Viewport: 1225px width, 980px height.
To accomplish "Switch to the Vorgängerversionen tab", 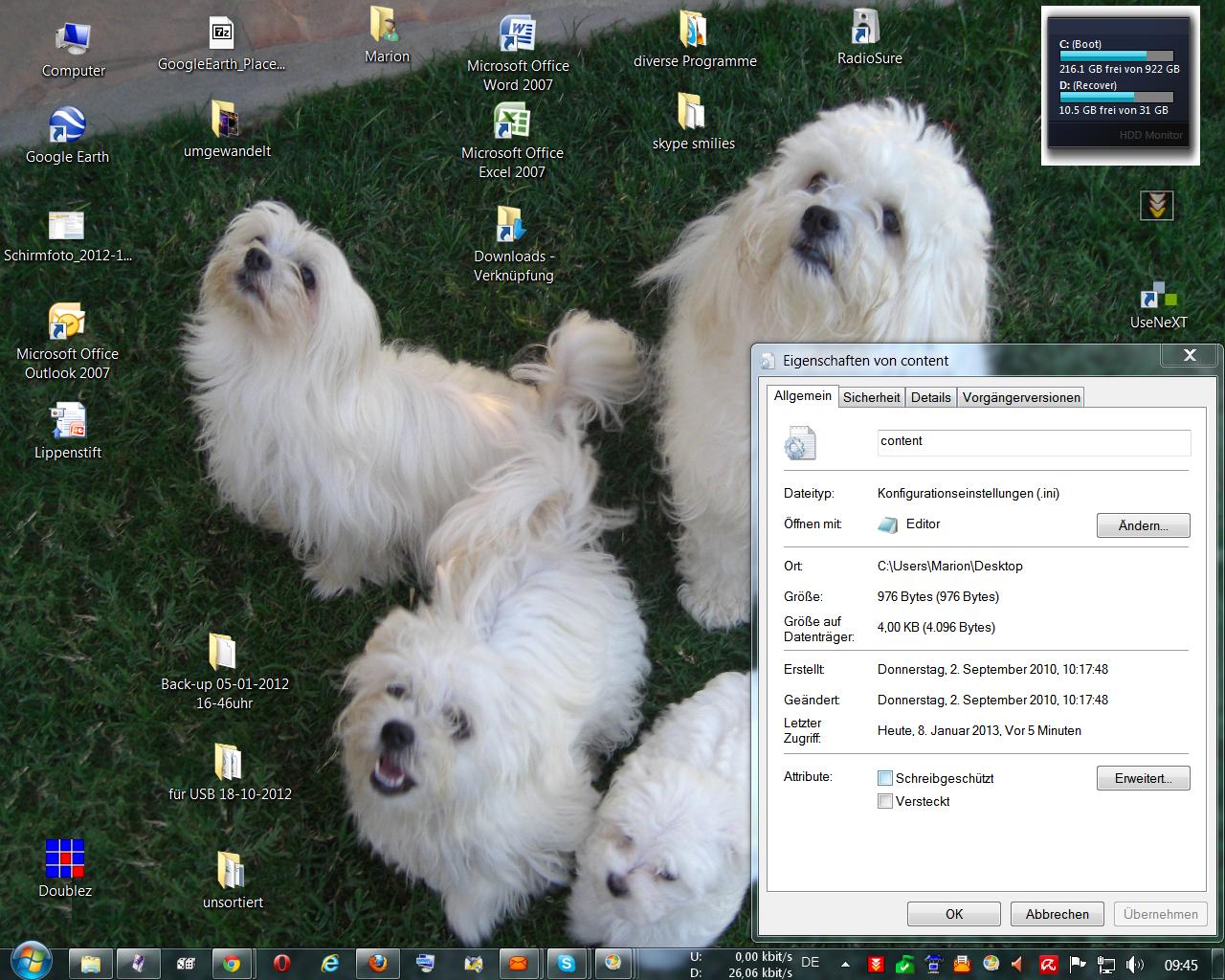I will 1021,397.
